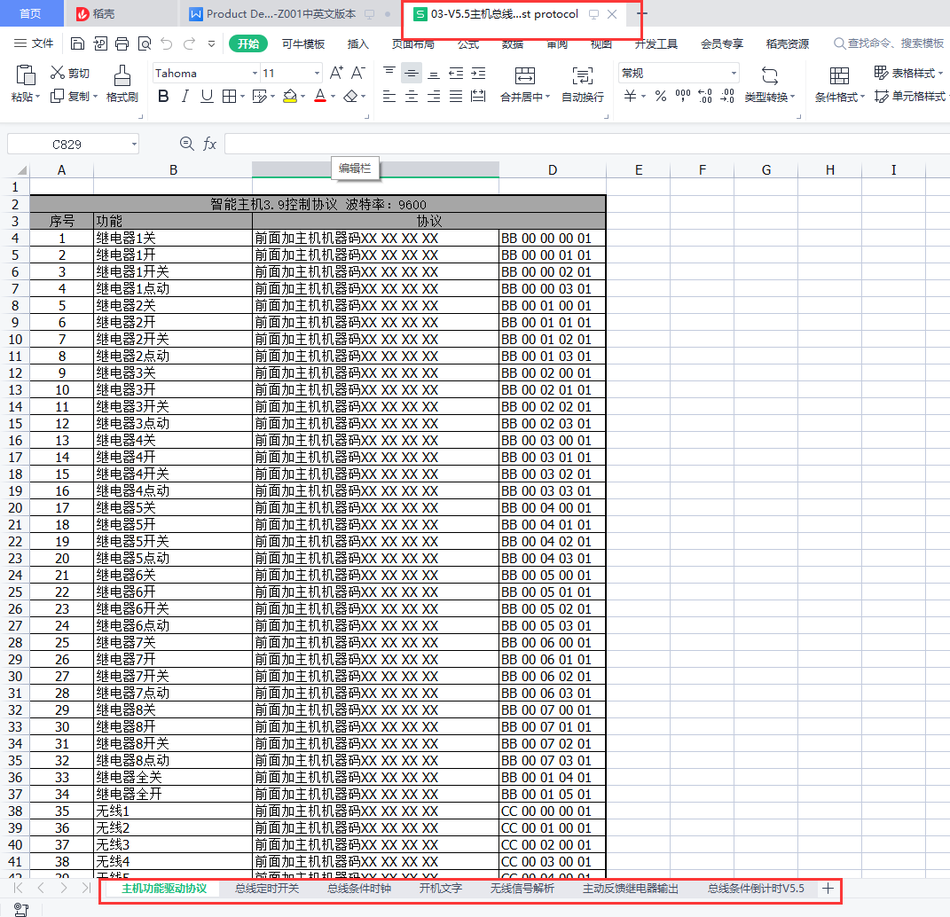Toggle bold formatting
Screen dimensions: 950x917
[163, 96]
